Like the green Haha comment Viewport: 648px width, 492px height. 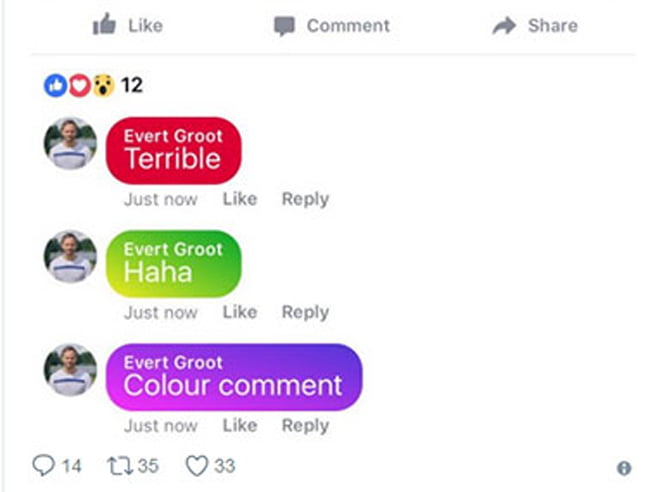coord(239,312)
